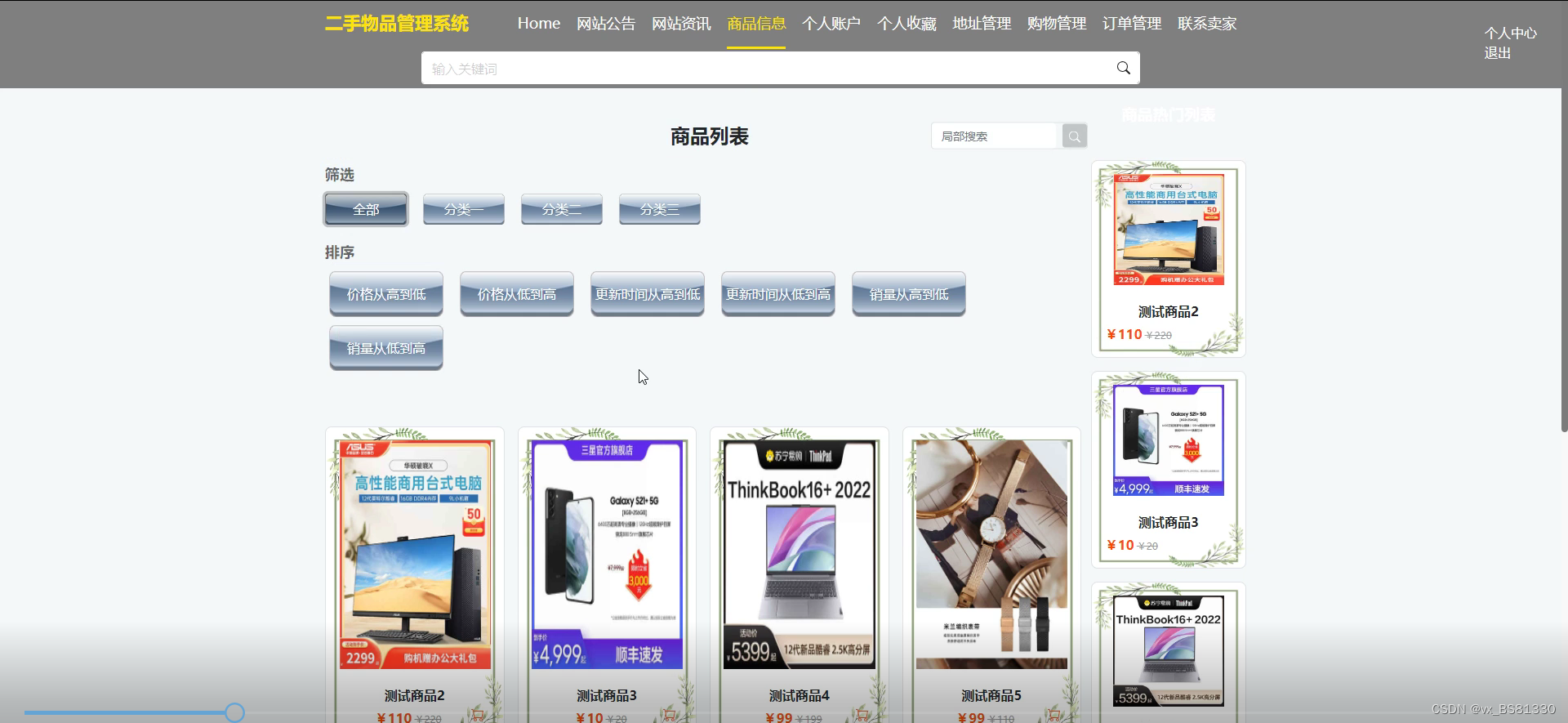Open the Galaxy S21 image in product list
The height and width of the screenshot is (723, 1568).
point(607,555)
